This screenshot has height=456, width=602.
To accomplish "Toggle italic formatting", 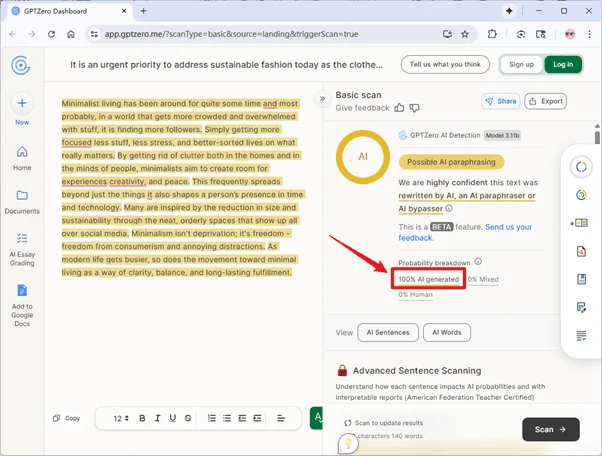I will (157, 418).
